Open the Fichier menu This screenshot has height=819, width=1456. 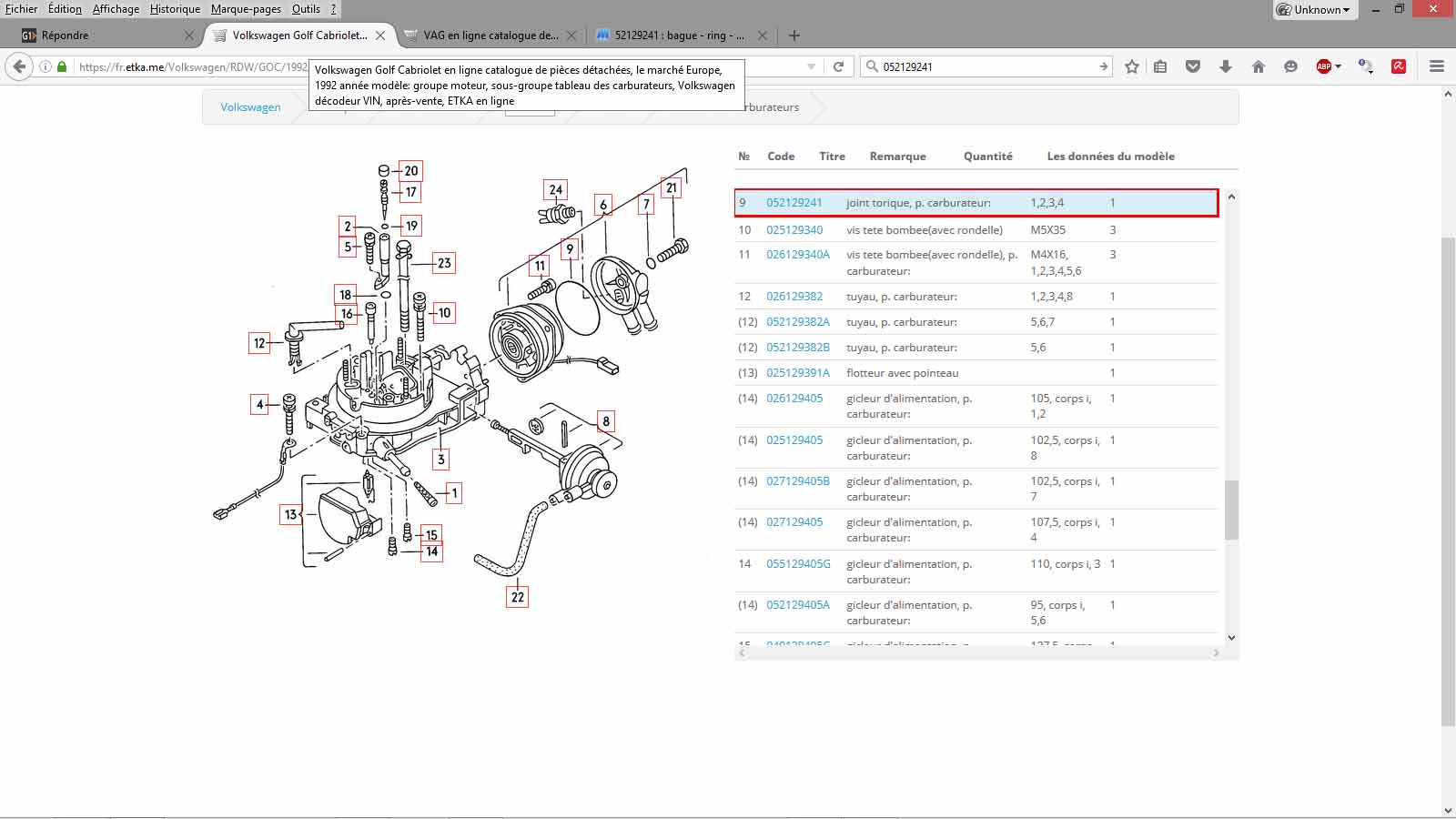[x=21, y=9]
